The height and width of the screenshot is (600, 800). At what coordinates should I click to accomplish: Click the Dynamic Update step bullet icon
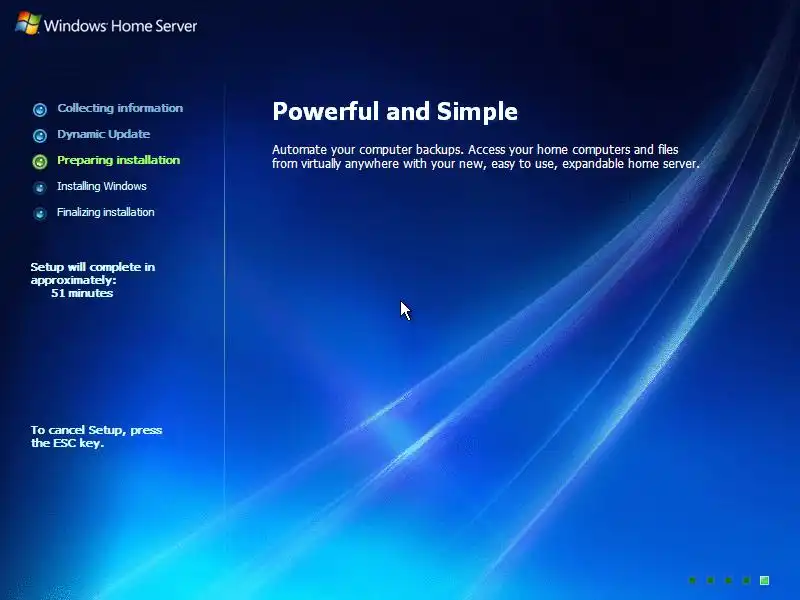[40, 135]
